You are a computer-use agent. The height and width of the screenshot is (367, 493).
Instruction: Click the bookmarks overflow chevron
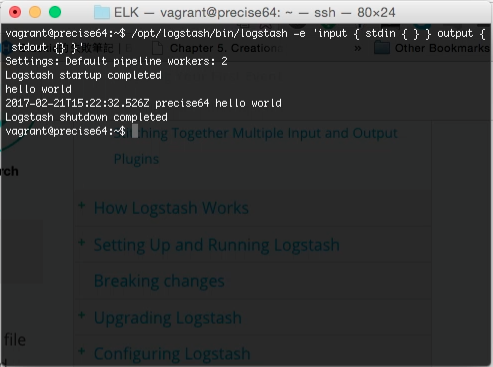357,48
